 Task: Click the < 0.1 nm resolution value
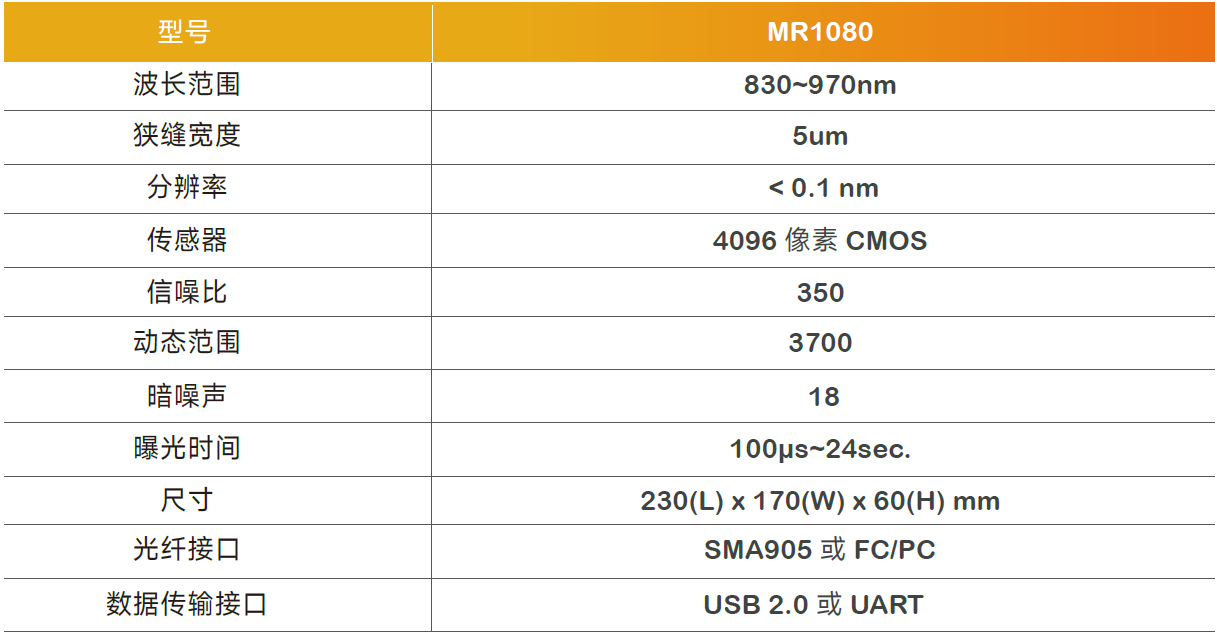point(823,188)
